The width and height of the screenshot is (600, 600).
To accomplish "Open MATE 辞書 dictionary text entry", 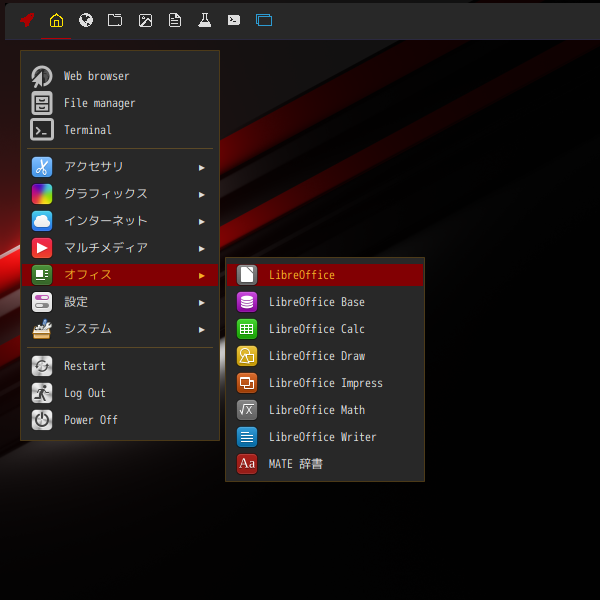I will [x=295, y=464].
